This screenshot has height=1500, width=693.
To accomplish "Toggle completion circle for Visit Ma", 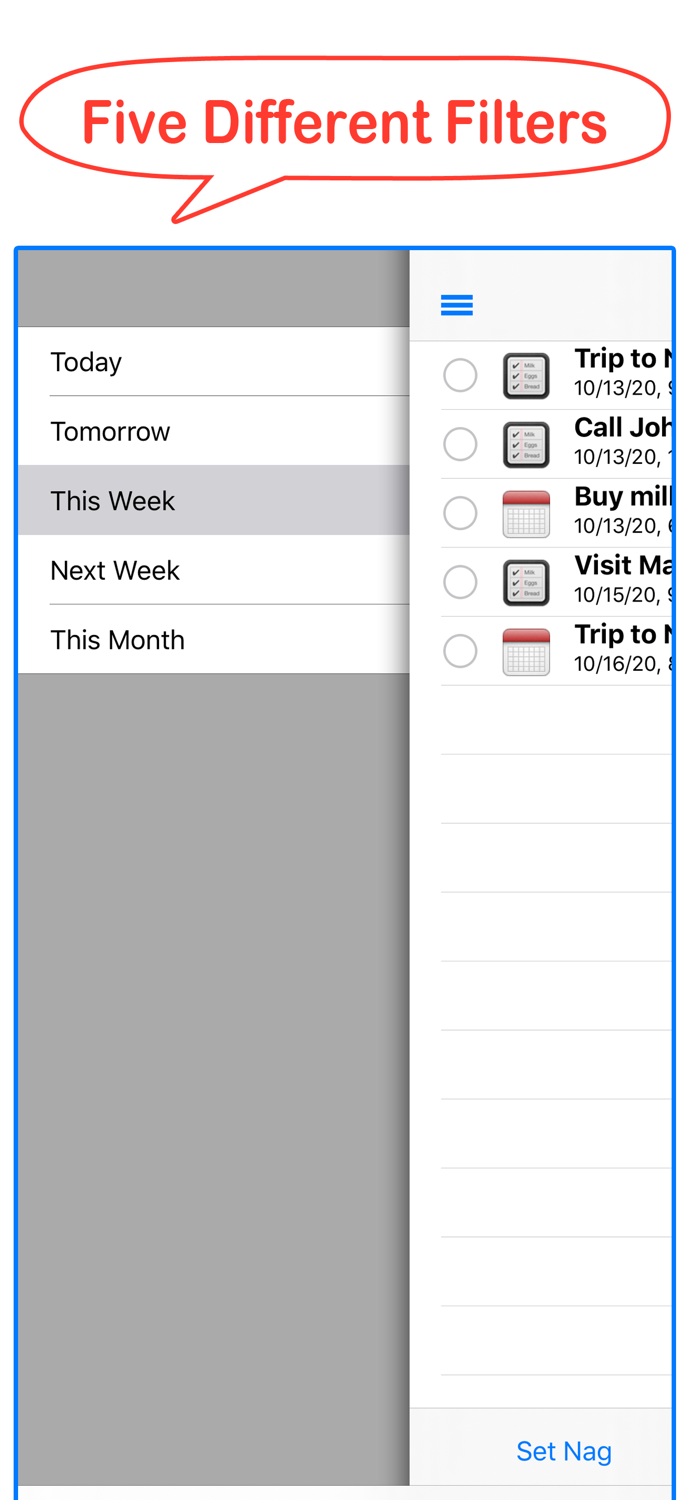I will (x=460, y=582).
